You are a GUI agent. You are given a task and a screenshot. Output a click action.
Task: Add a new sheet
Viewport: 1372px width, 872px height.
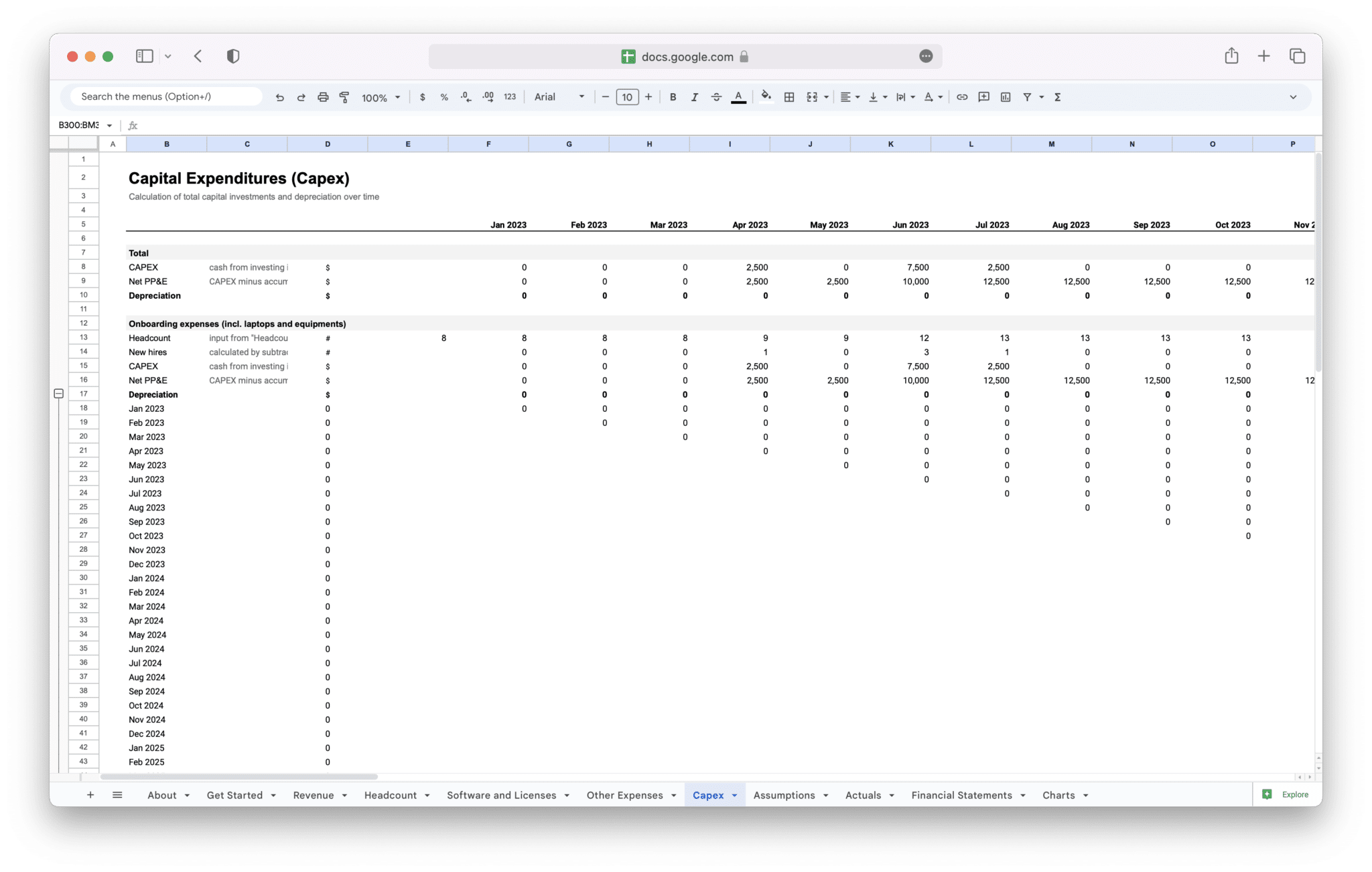[90, 795]
